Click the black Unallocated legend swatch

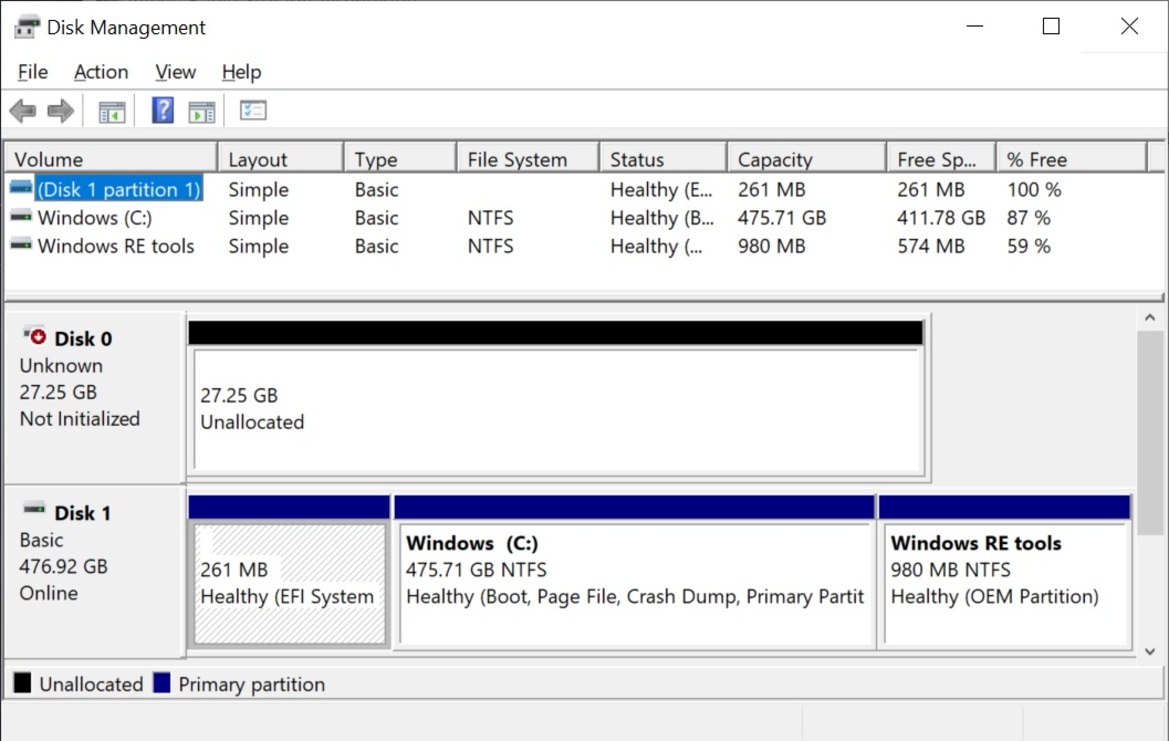coord(22,683)
